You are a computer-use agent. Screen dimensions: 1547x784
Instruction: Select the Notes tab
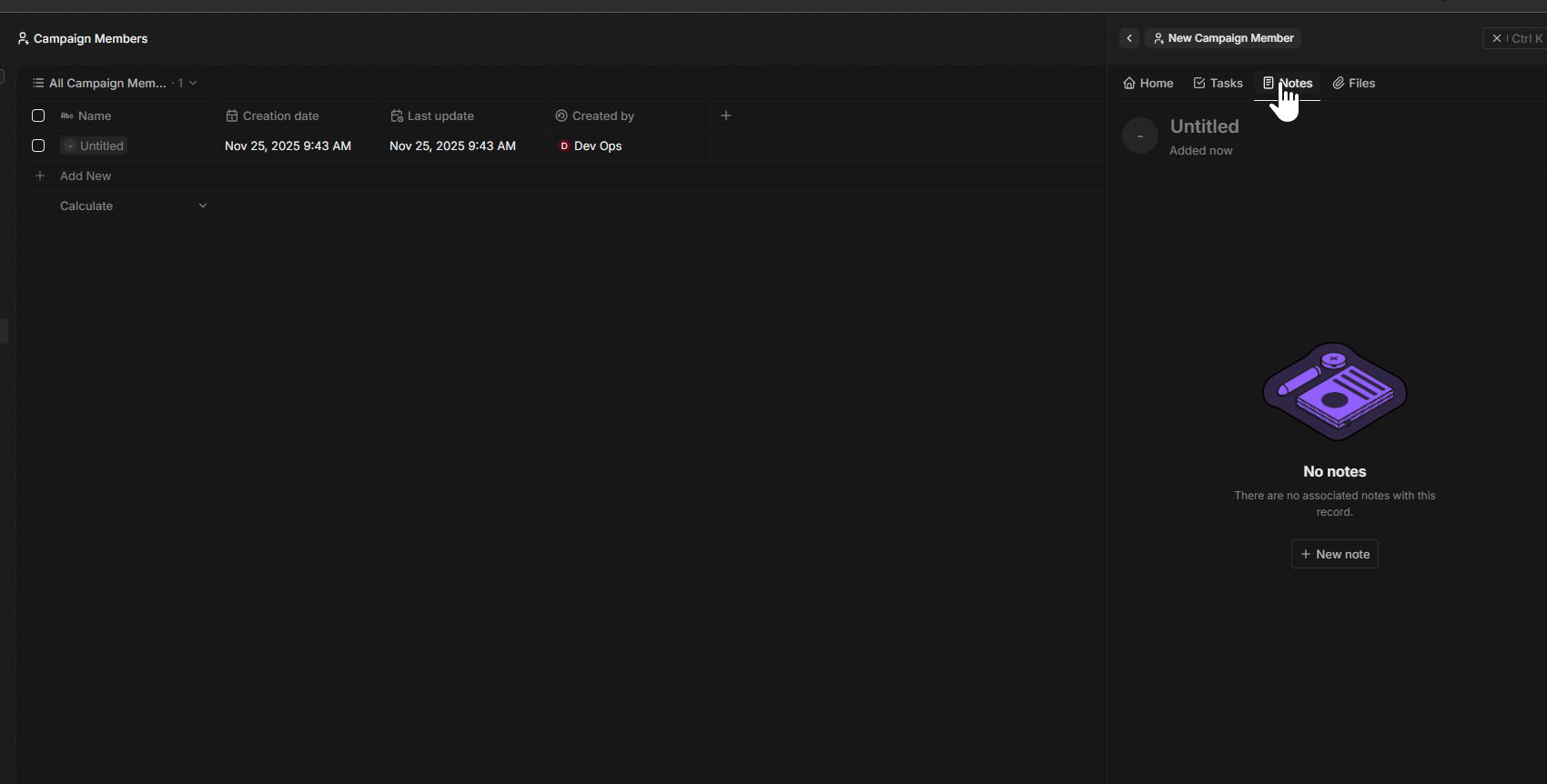point(1288,83)
